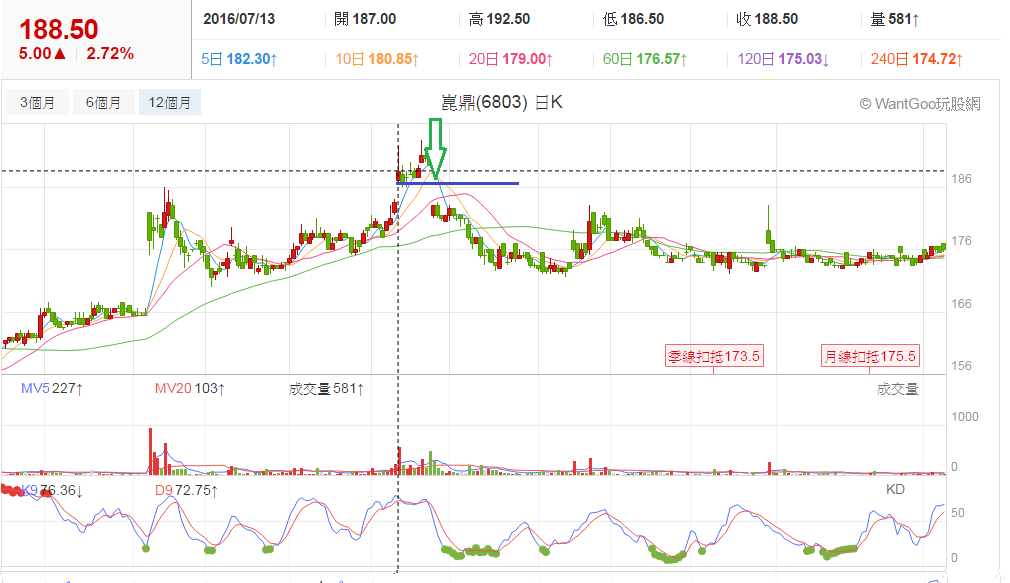Click the 1000 volume axis label
The height and width of the screenshot is (583, 1010).
pyautogui.click(x=964, y=417)
